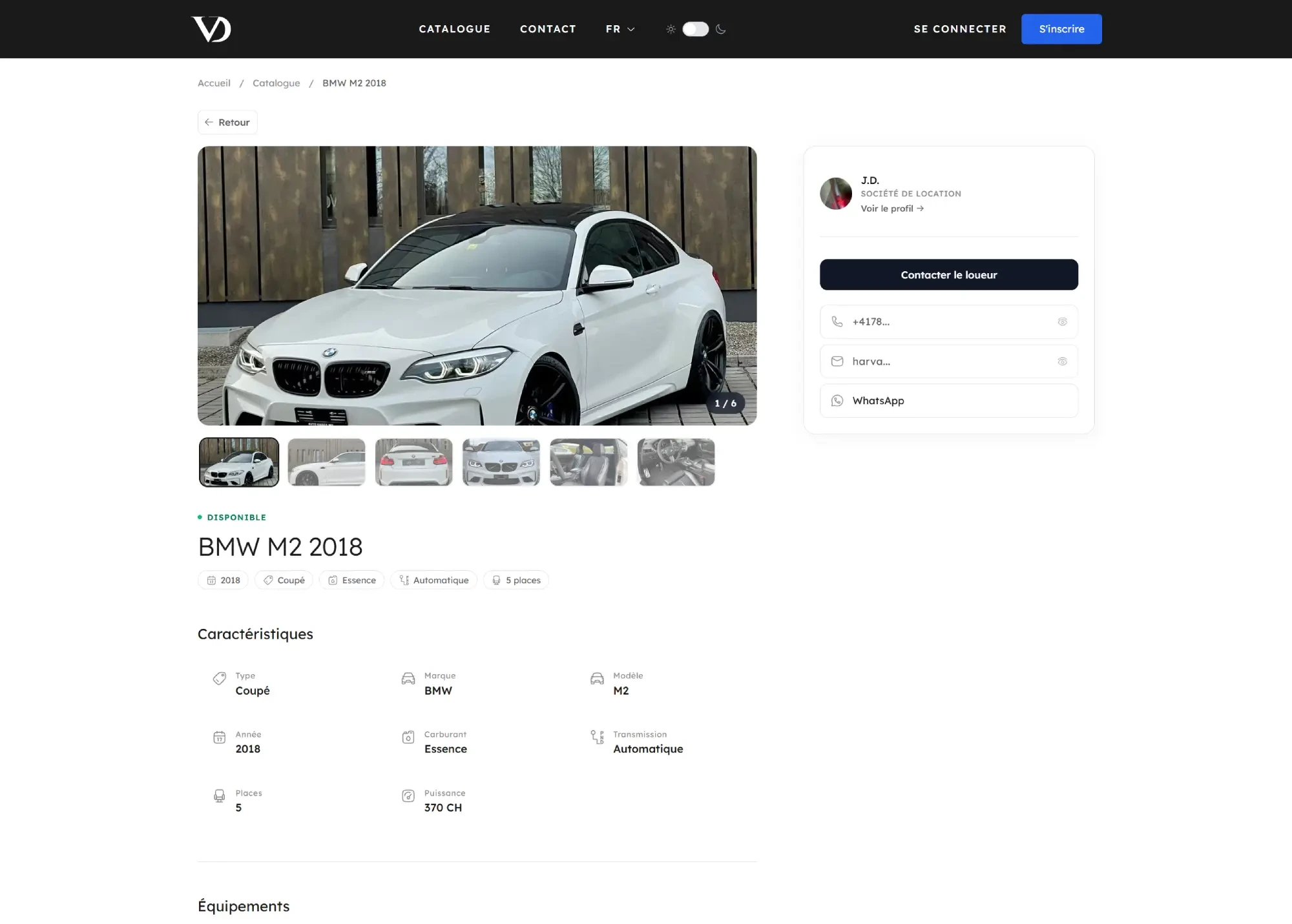Reveal the phone number with eye icon
Screen dimensions: 1292x924
[1062, 322]
